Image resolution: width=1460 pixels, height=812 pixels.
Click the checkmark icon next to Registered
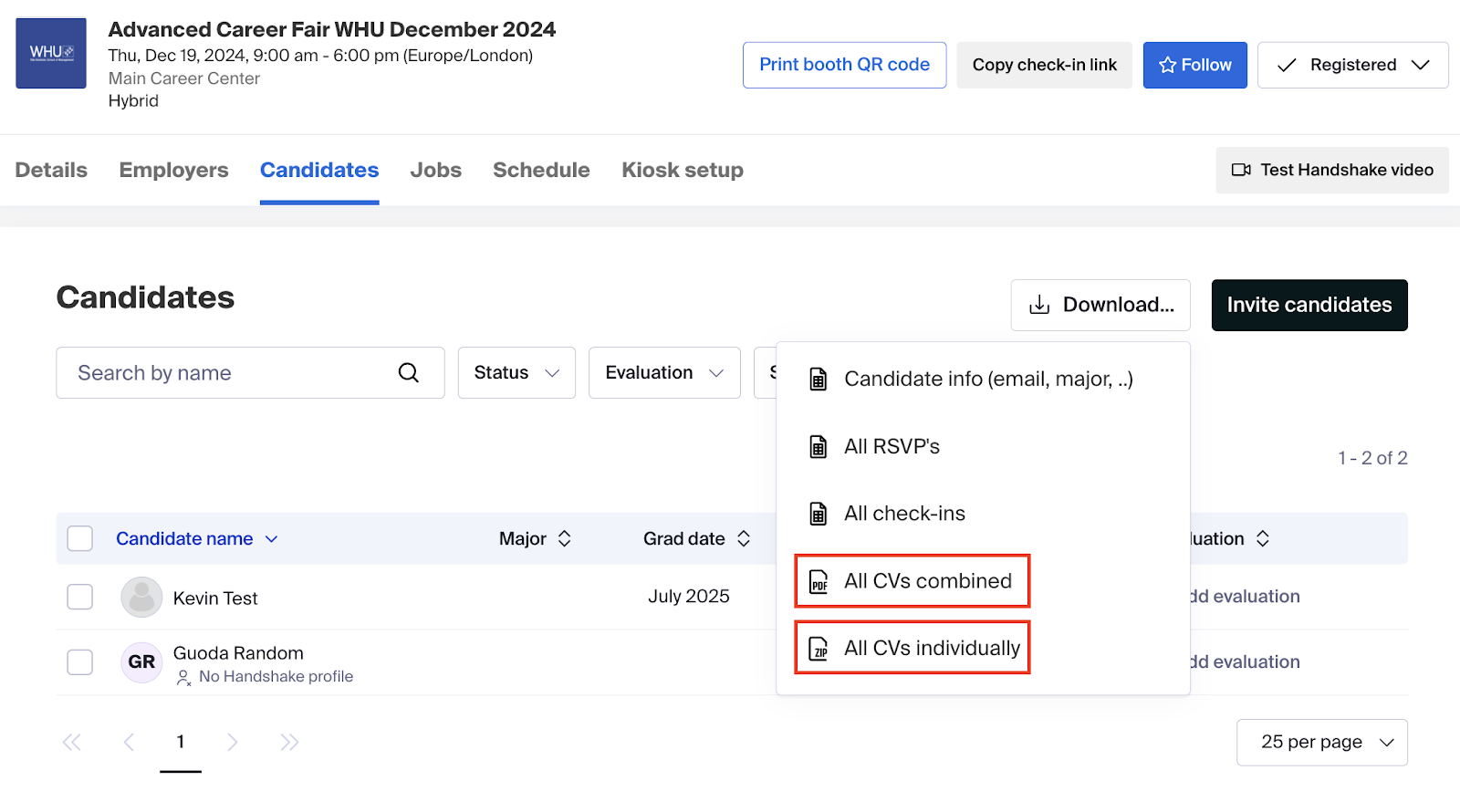1287,65
